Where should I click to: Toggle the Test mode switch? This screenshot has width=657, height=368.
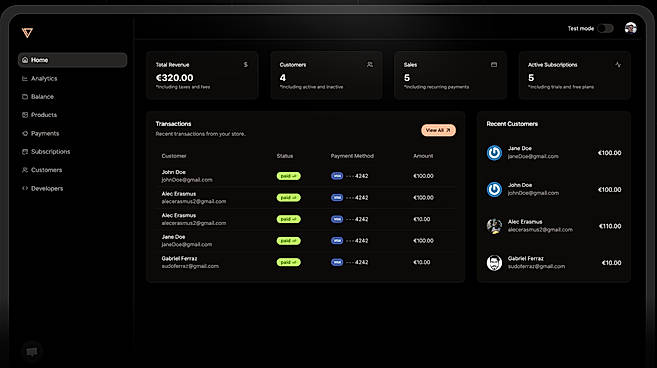tap(605, 29)
